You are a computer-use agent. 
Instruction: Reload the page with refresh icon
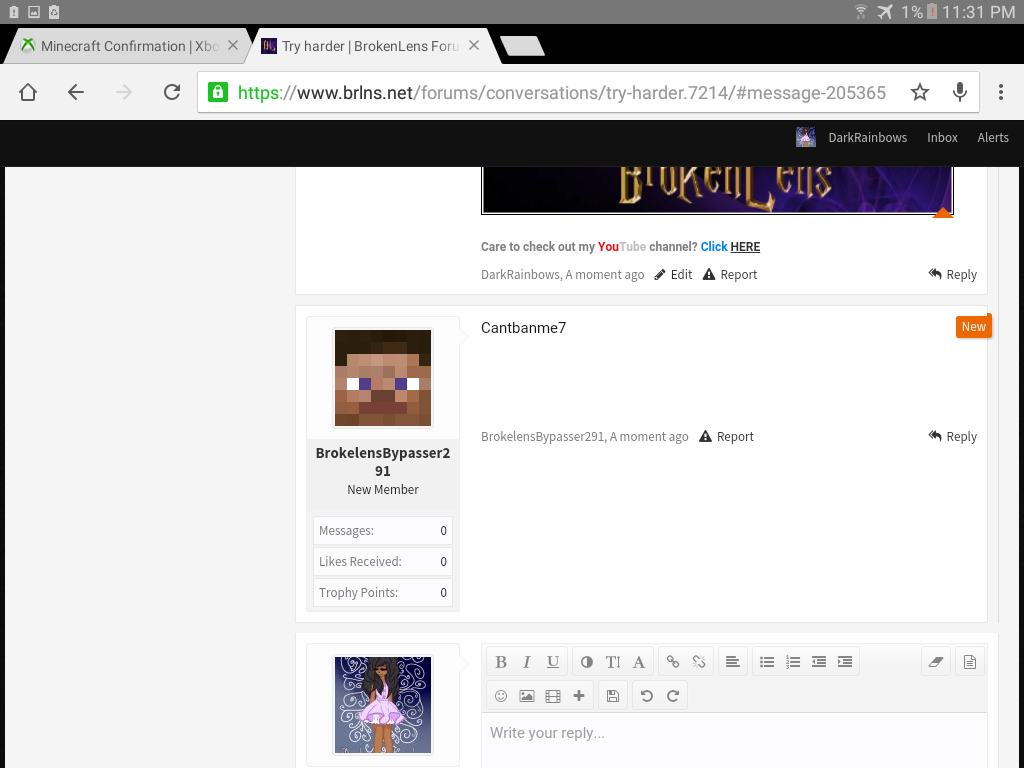[172, 92]
